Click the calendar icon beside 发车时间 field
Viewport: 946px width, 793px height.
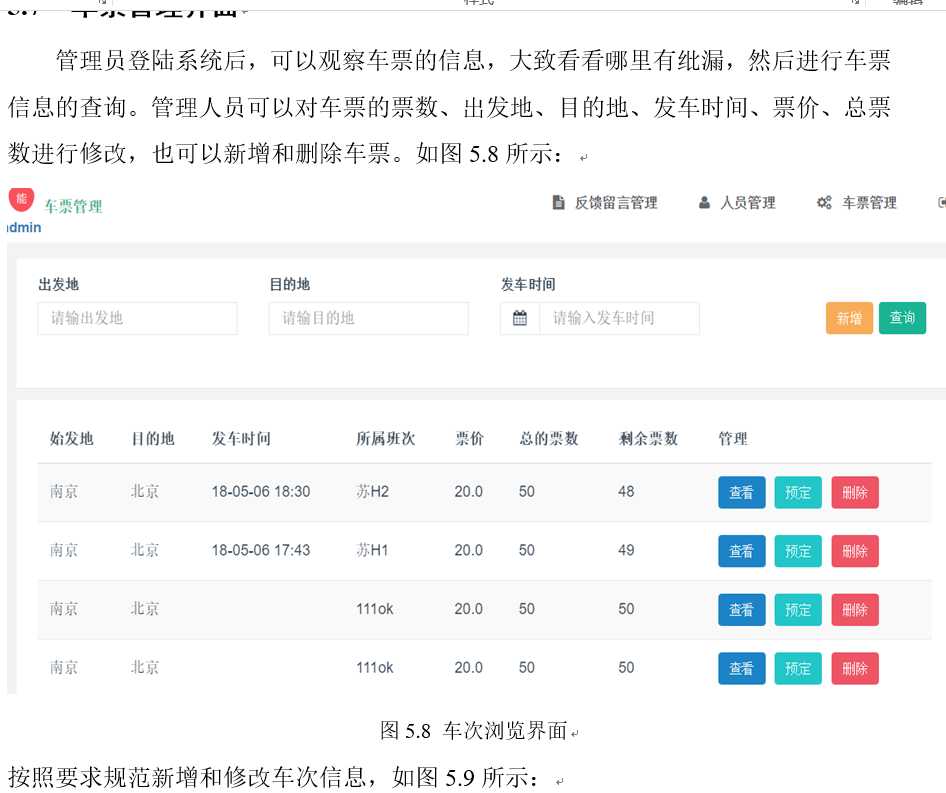click(x=520, y=318)
